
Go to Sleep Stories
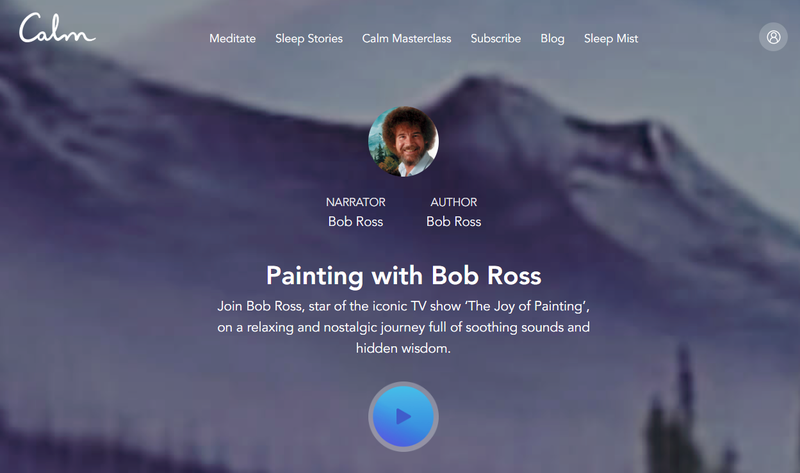309,39
